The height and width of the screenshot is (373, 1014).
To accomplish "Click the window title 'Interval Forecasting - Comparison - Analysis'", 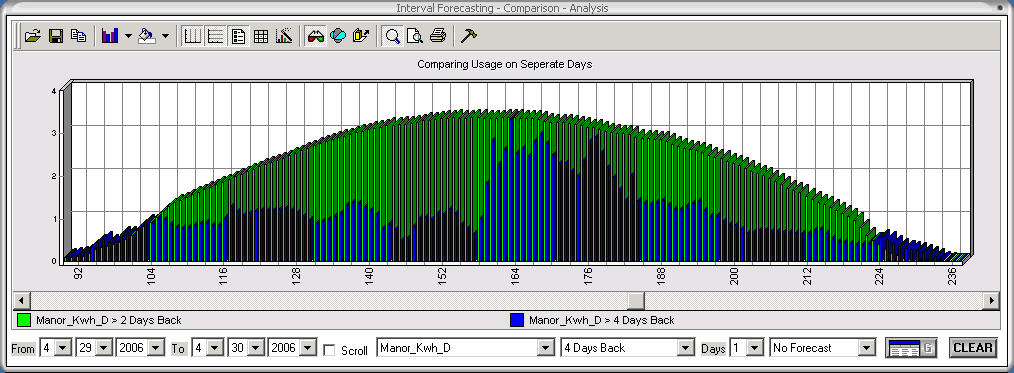I will pyautogui.click(x=502, y=8).
